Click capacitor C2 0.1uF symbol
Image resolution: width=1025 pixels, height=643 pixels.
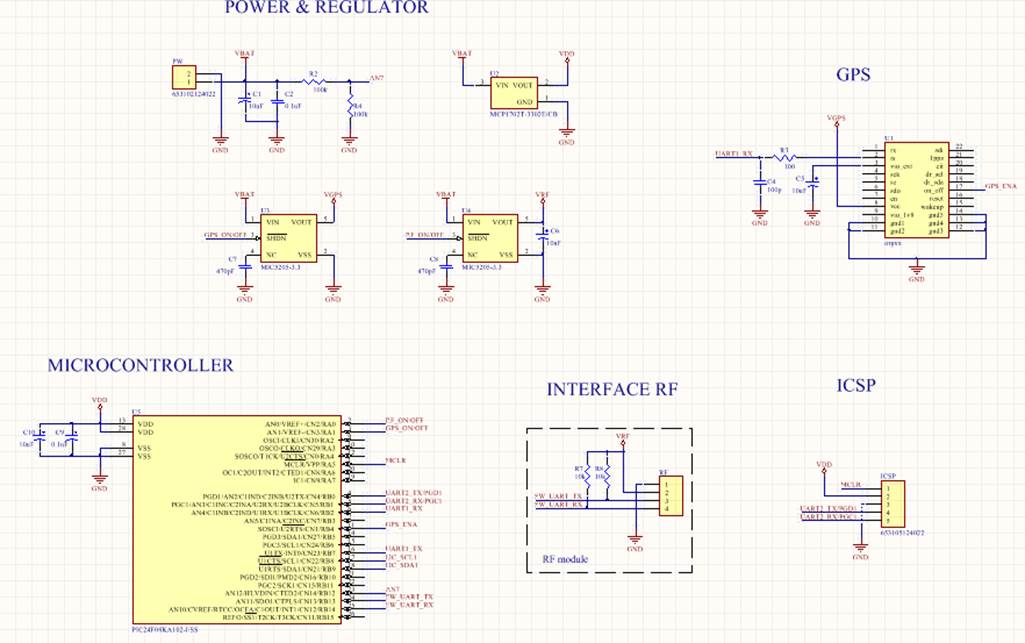[277, 101]
